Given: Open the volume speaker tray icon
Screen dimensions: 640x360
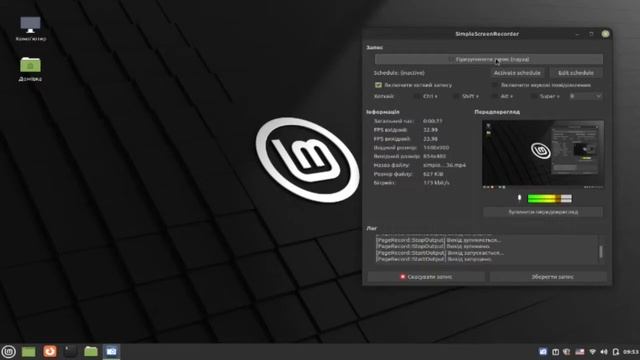Looking at the screenshot, I should pos(604,352).
